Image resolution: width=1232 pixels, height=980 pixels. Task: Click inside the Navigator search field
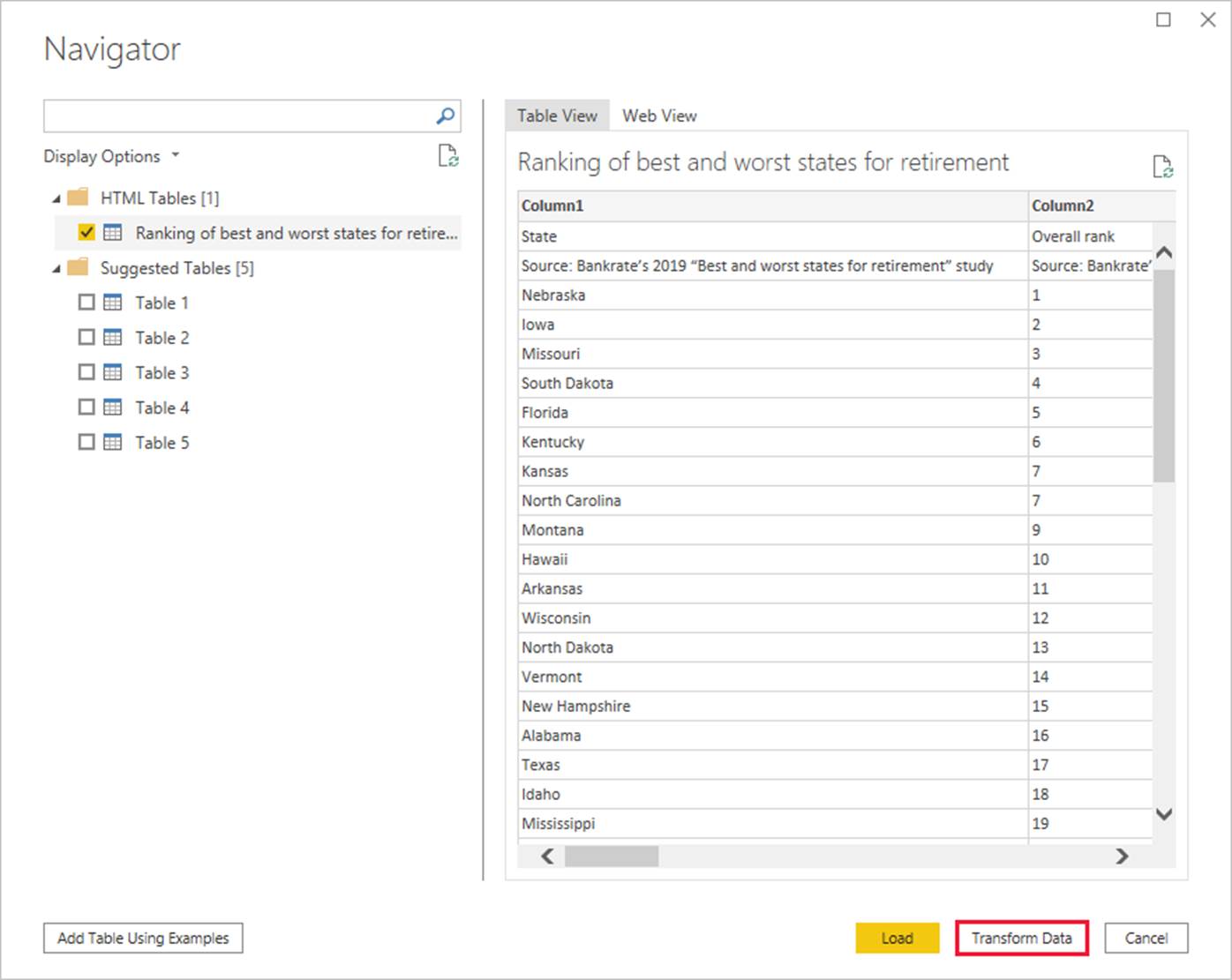(237, 116)
